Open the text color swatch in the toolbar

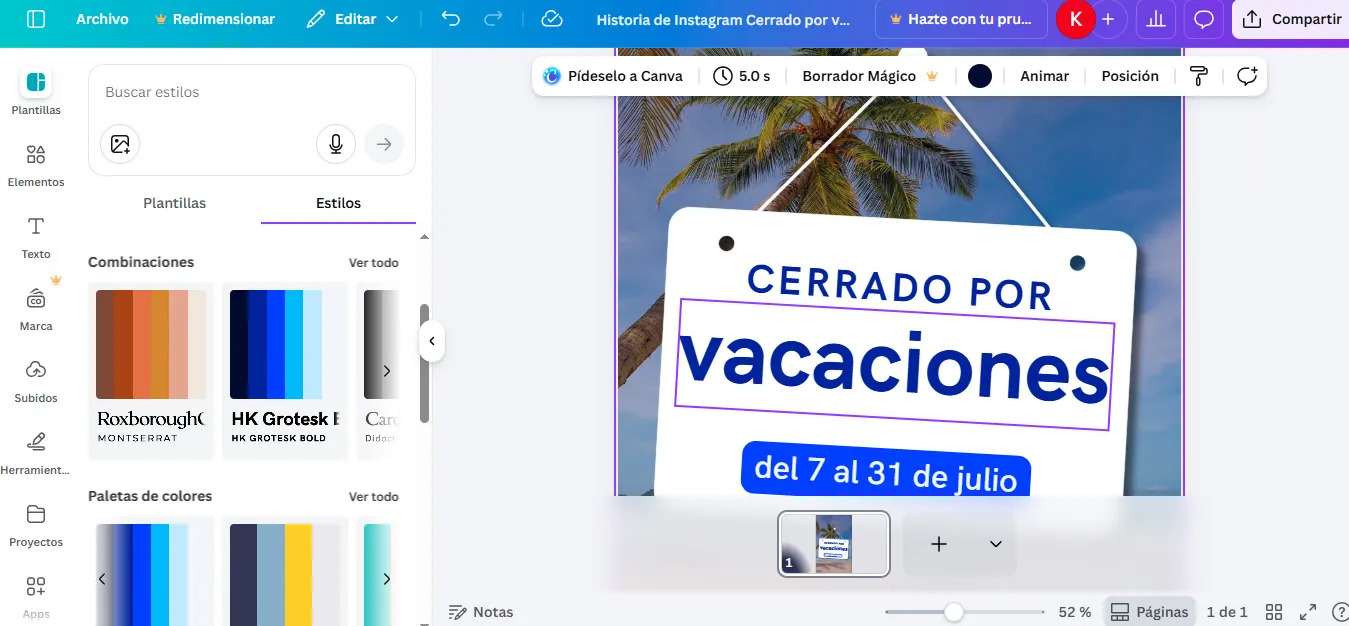(980, 75)
